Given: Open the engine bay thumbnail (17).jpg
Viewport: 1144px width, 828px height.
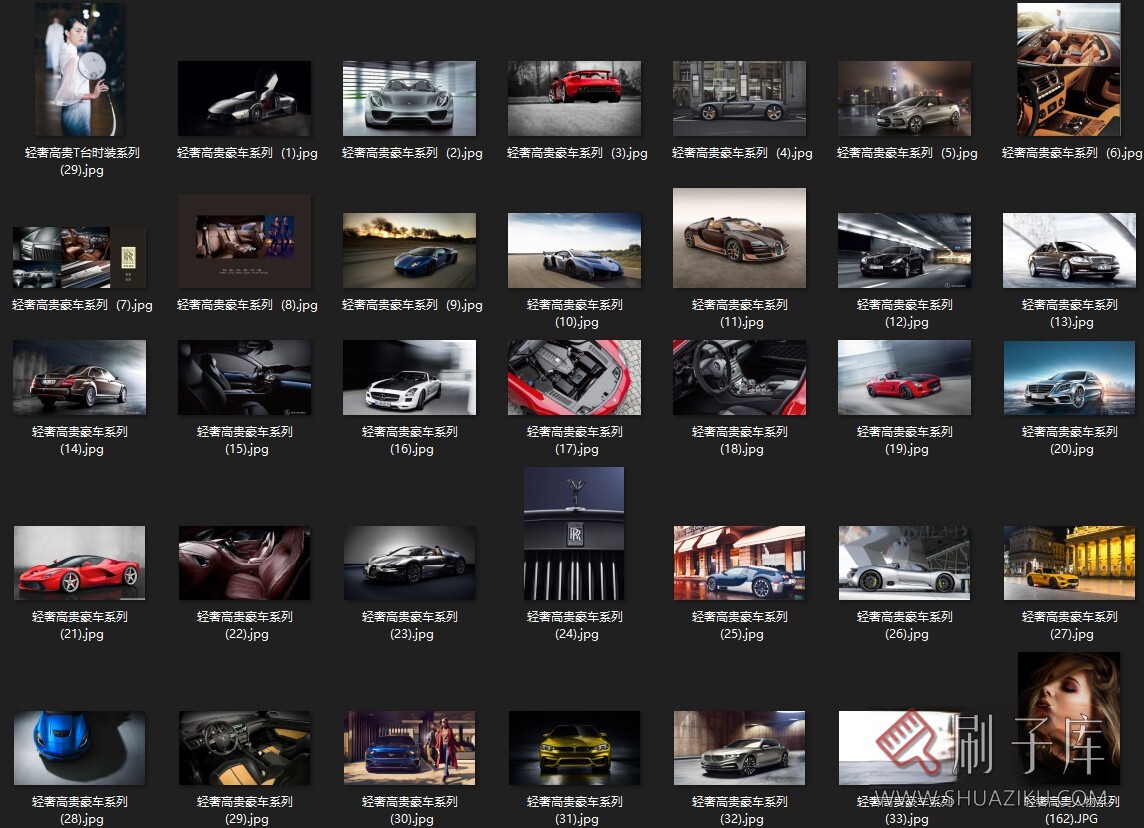Looking at the screenshot, I should click(574, 377).
